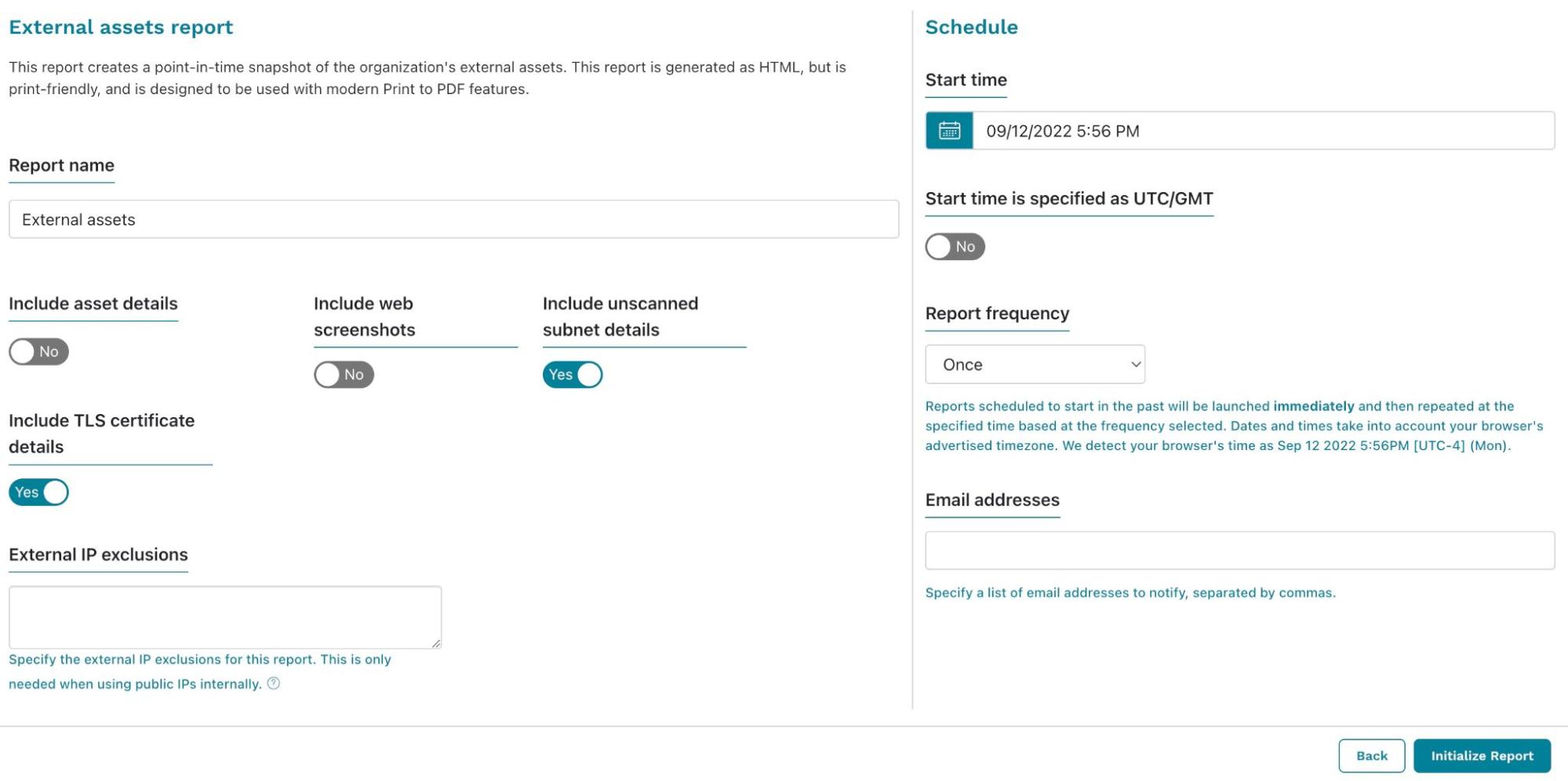Expand the frequency selector showing Once
The height and width of the screenshot is (781, 1568).
1034,364
